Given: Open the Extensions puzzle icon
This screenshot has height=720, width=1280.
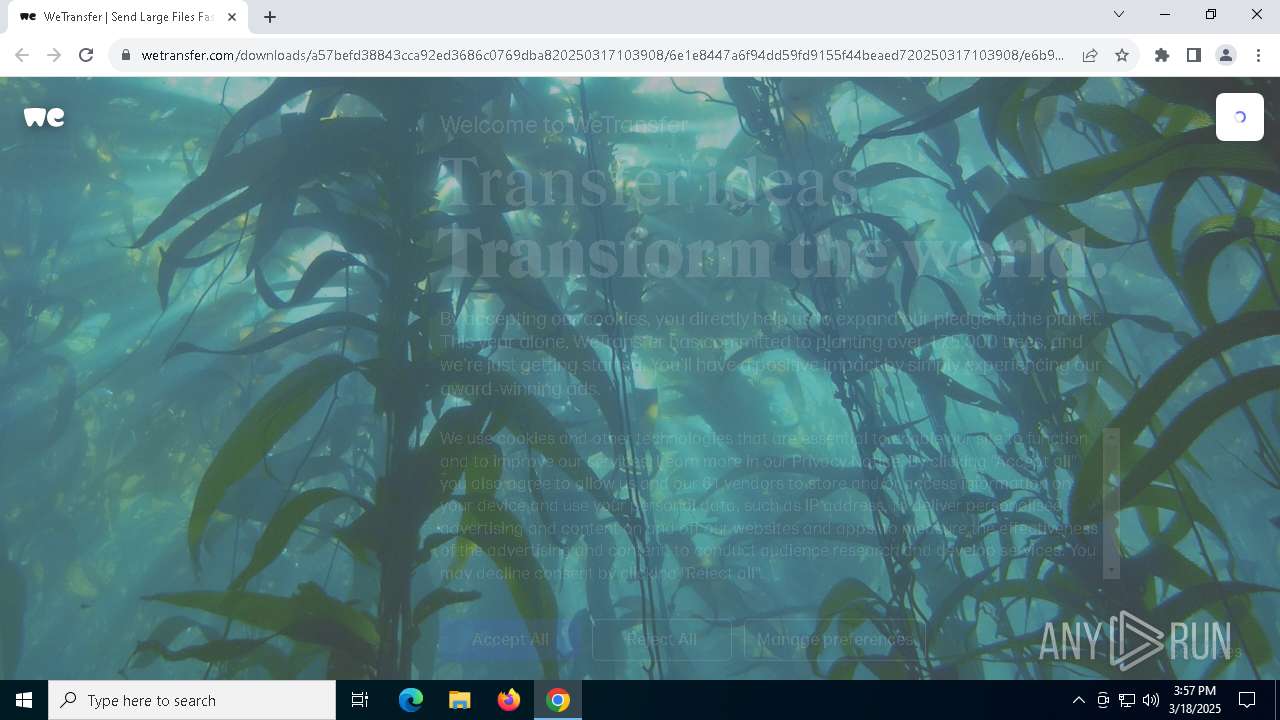Looking at the screenshot, I should (1162, 55).
